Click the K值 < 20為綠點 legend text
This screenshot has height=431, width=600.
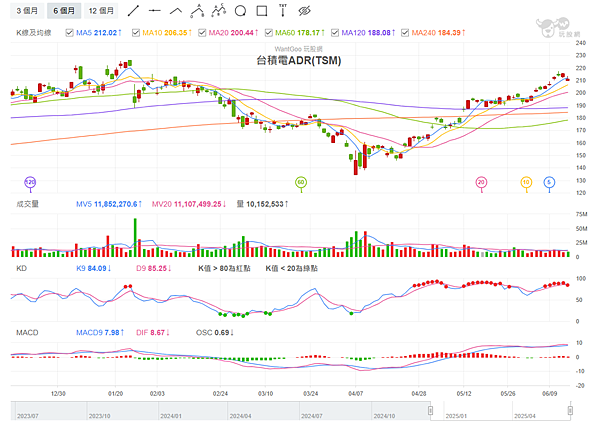tap(292, 268)
